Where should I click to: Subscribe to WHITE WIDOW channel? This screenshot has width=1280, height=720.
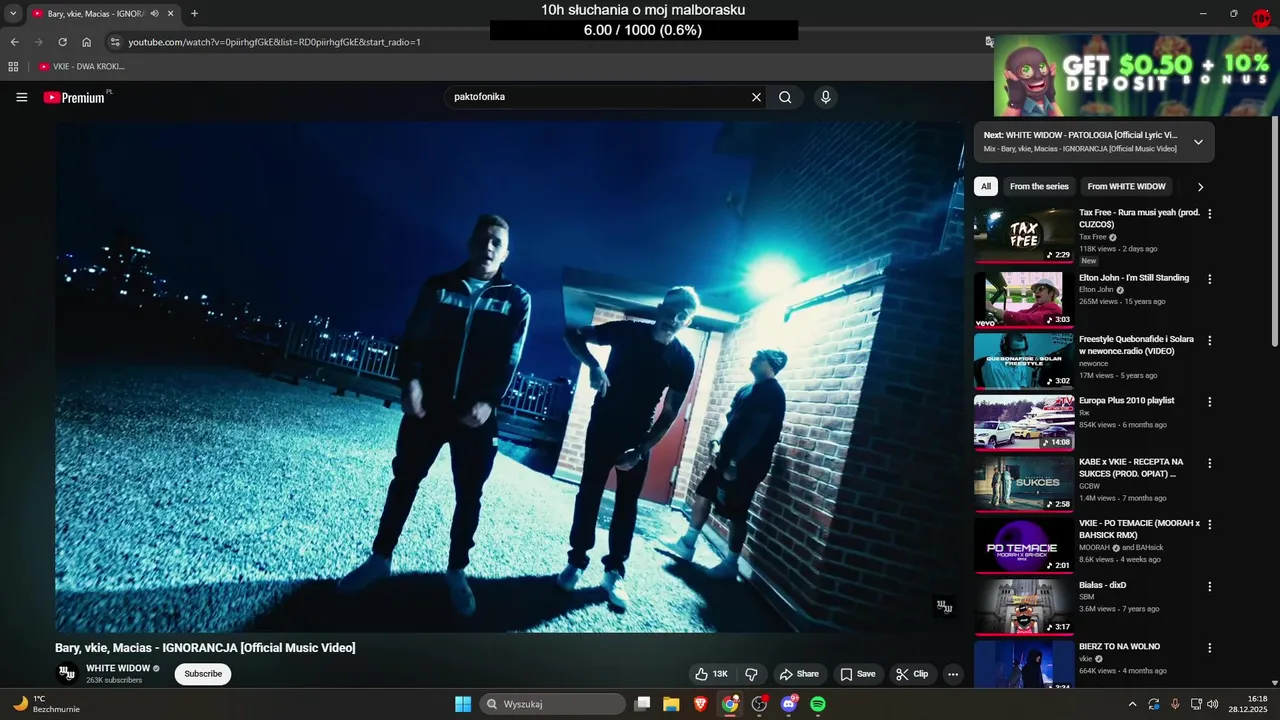(203, 674)
